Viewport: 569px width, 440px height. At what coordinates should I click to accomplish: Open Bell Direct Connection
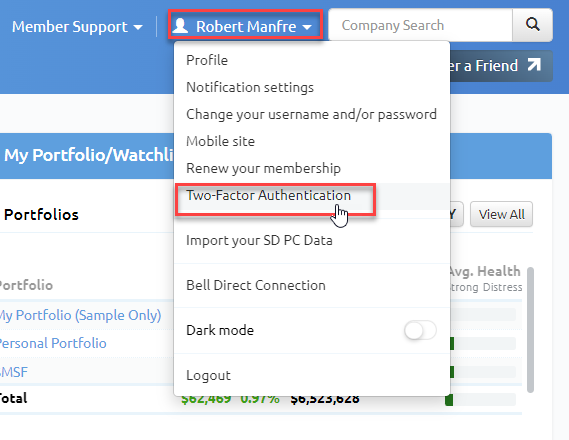[x=256, y=285]
